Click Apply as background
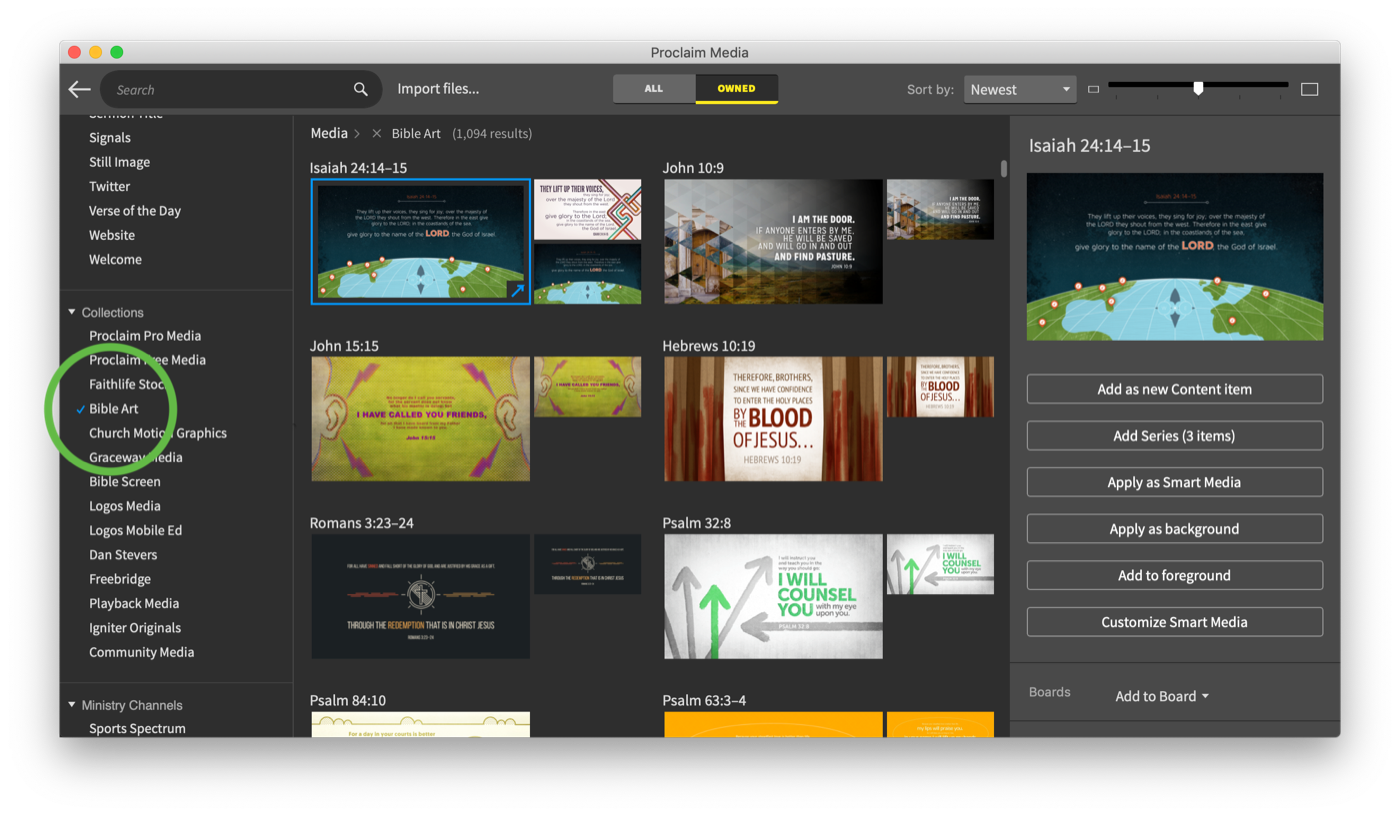This screenshot has width=1400, height=816. (1175, 529)
